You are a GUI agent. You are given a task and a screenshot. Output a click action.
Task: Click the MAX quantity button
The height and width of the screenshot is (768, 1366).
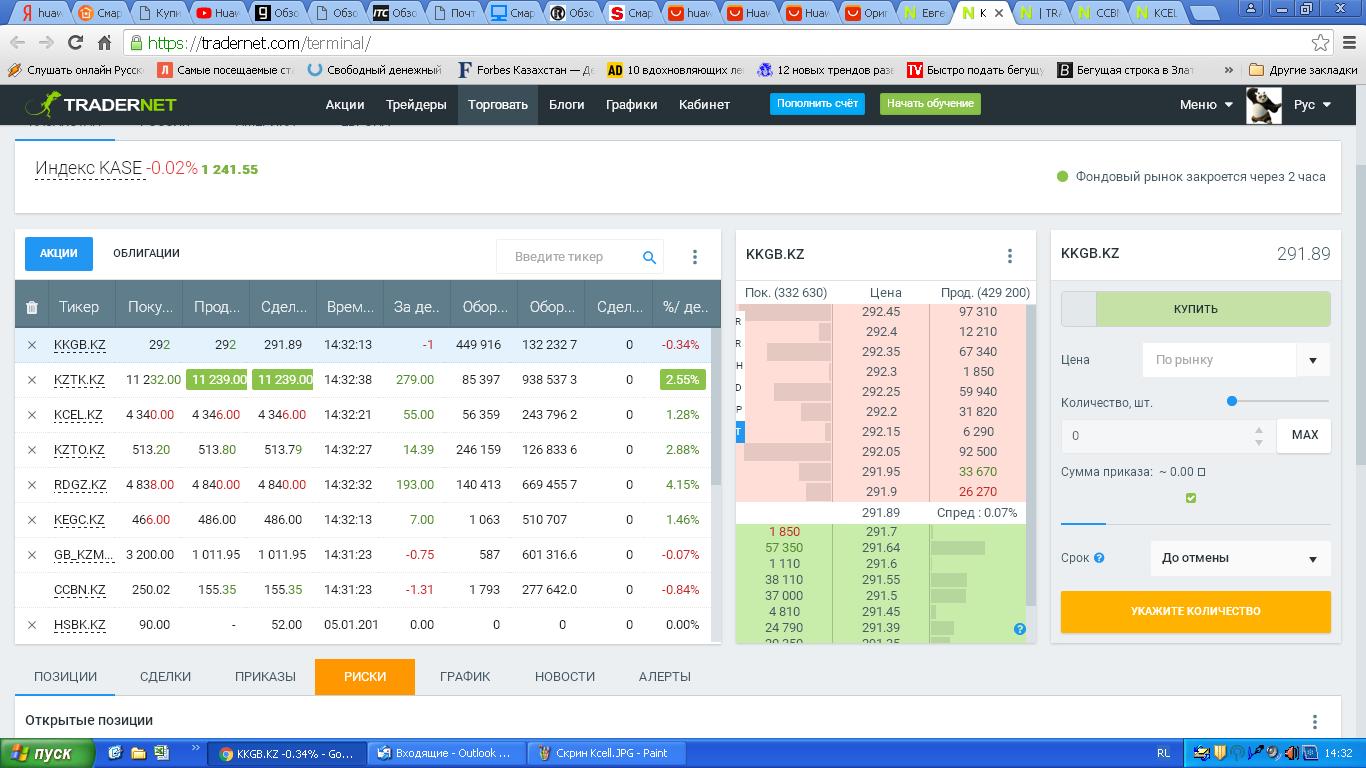[1304, 435]
